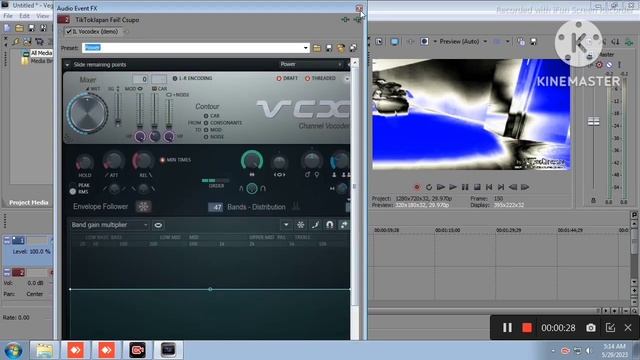Open Slide remaining points menu arrow
This screenshot has width=640, height=360.
pos(67,65)
